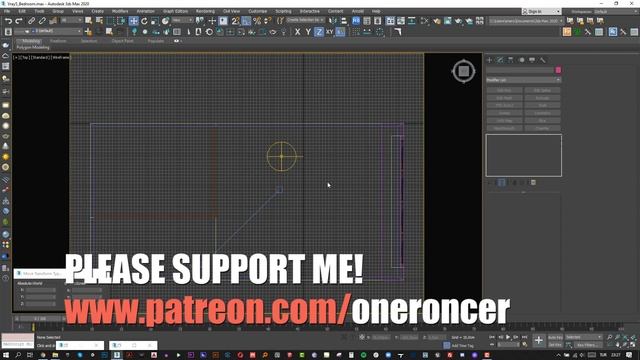Show hidden system tray icons
Viewport: 640px width, 360px height.
point(559,356)
